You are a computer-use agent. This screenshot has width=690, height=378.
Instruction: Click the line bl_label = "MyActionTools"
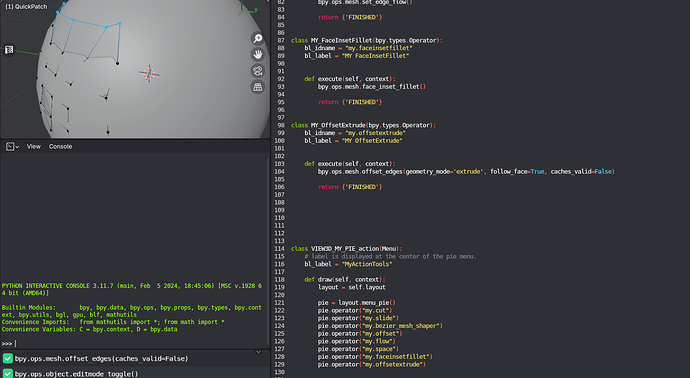[348, 264]
